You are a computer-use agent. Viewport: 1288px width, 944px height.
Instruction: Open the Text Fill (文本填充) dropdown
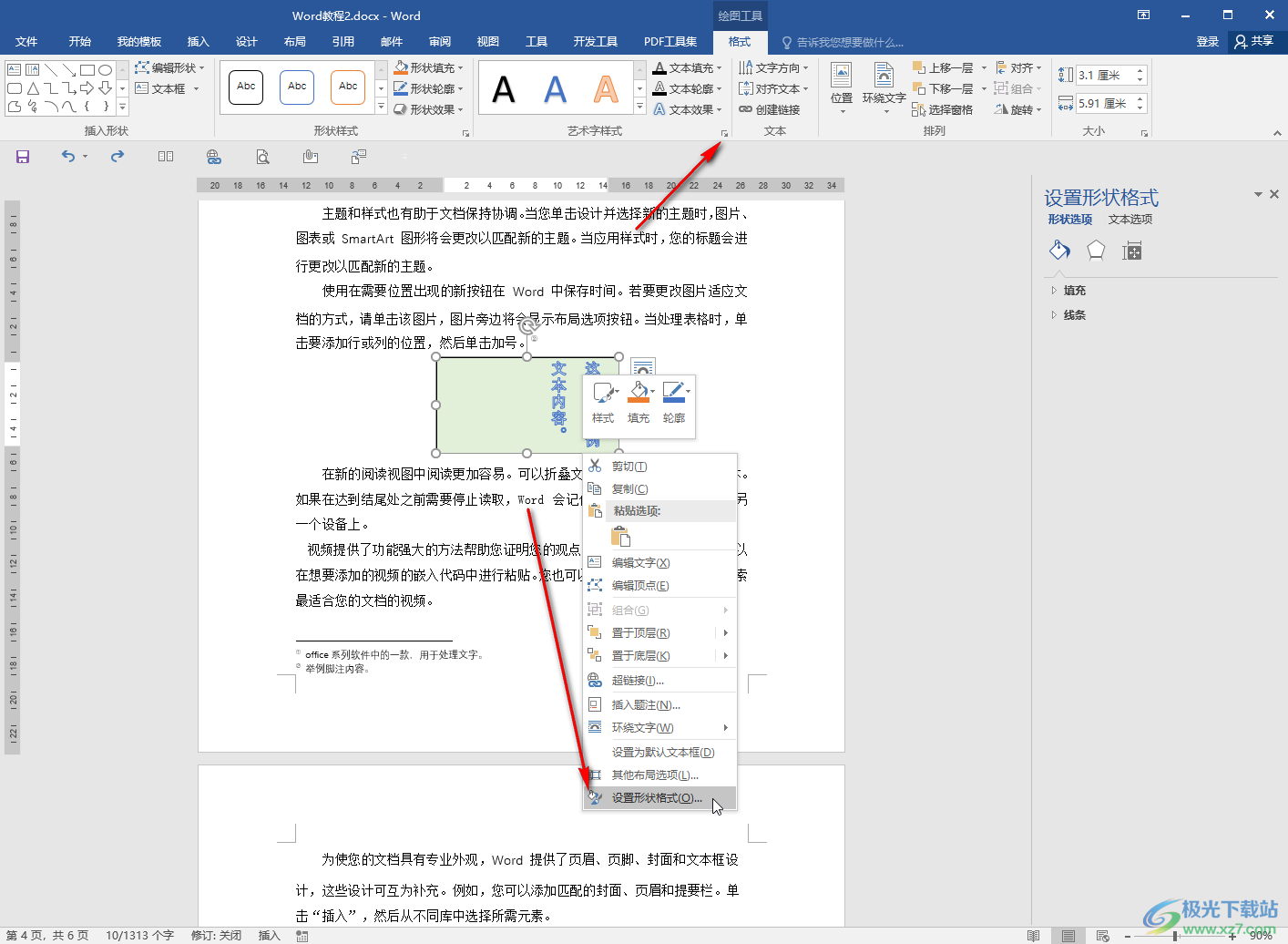tap(688, 67)
